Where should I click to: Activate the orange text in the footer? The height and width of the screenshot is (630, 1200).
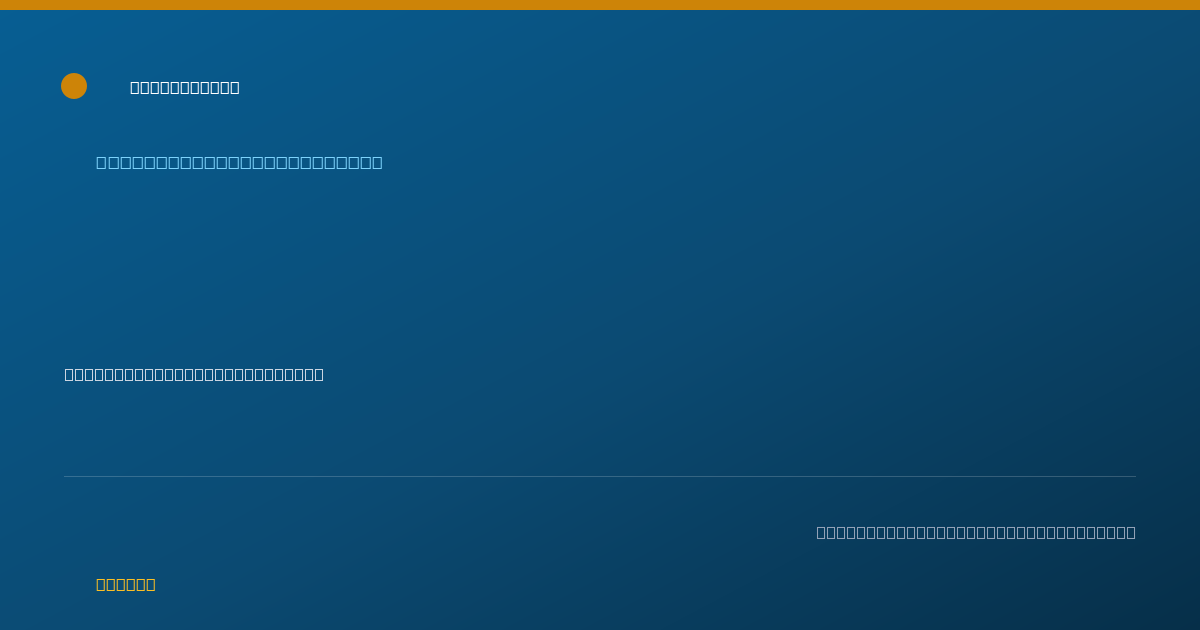126,584
